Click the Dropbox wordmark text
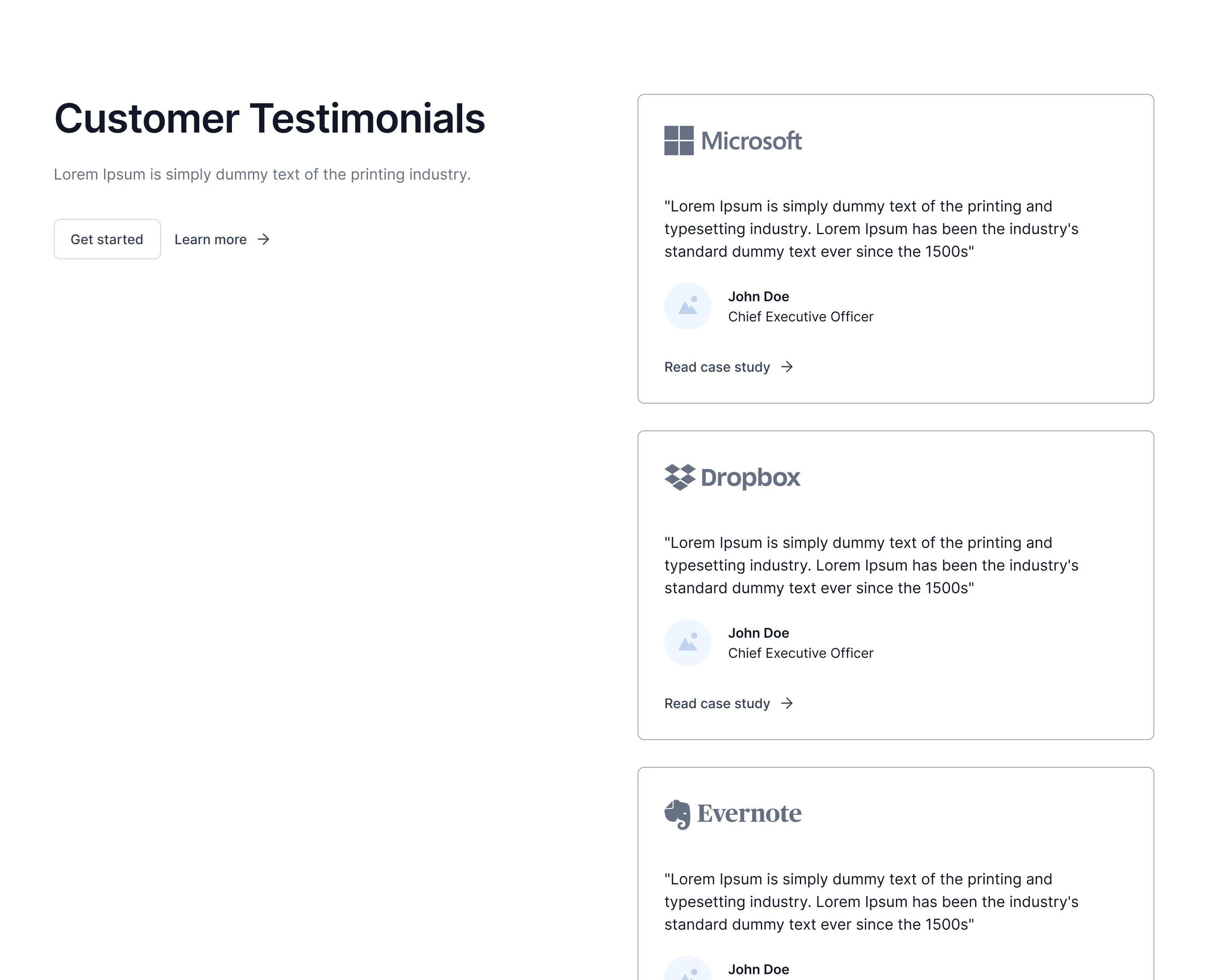The width and height of the screenshot is (1208, 980). click(x=750, y=477)
